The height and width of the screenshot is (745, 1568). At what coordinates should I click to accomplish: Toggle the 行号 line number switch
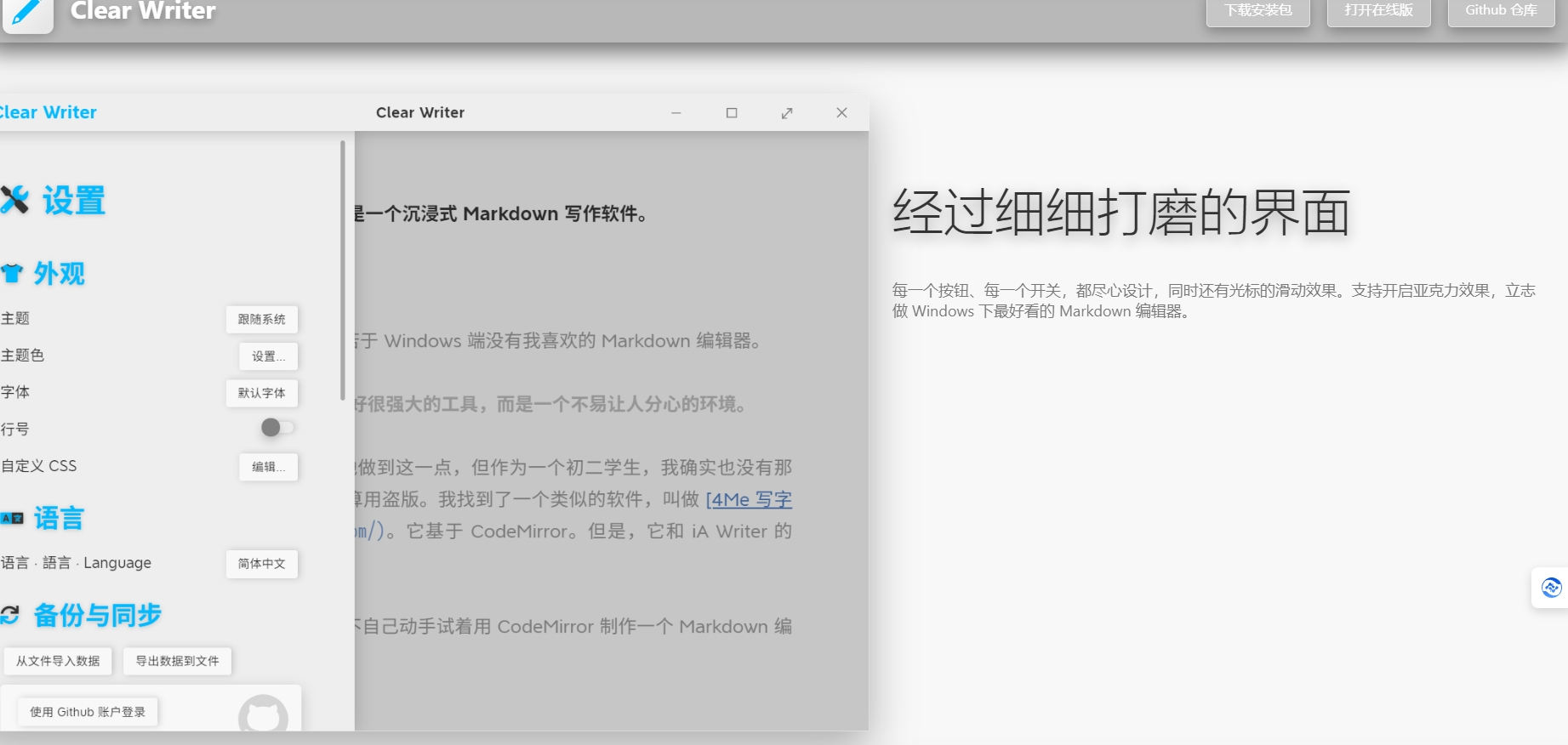click(278, 428)
